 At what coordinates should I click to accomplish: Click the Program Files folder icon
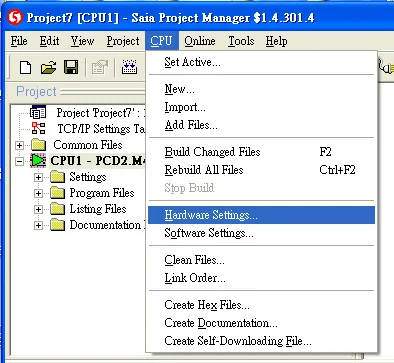(57, 193)
